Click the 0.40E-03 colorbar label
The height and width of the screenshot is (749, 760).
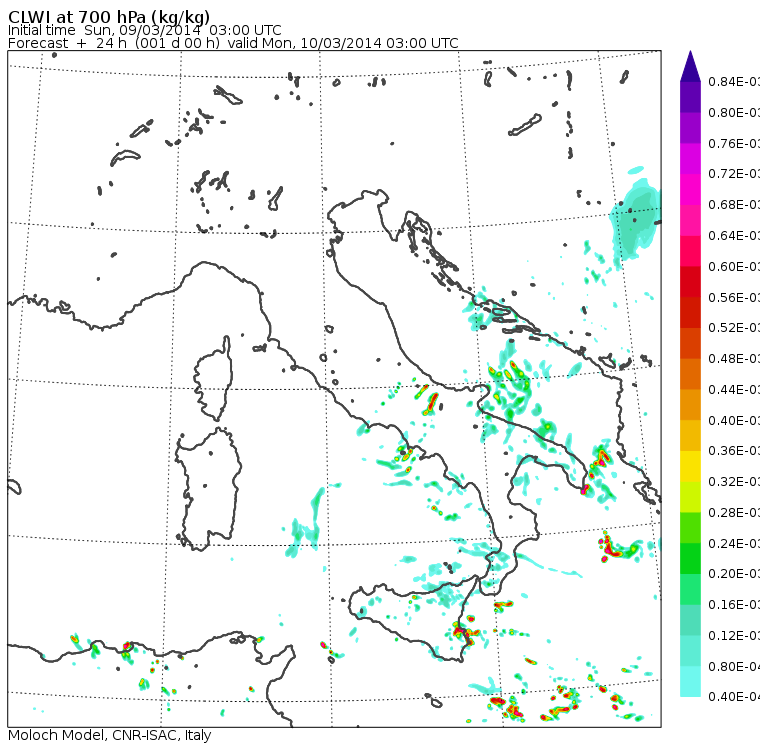tap(734, 420)
